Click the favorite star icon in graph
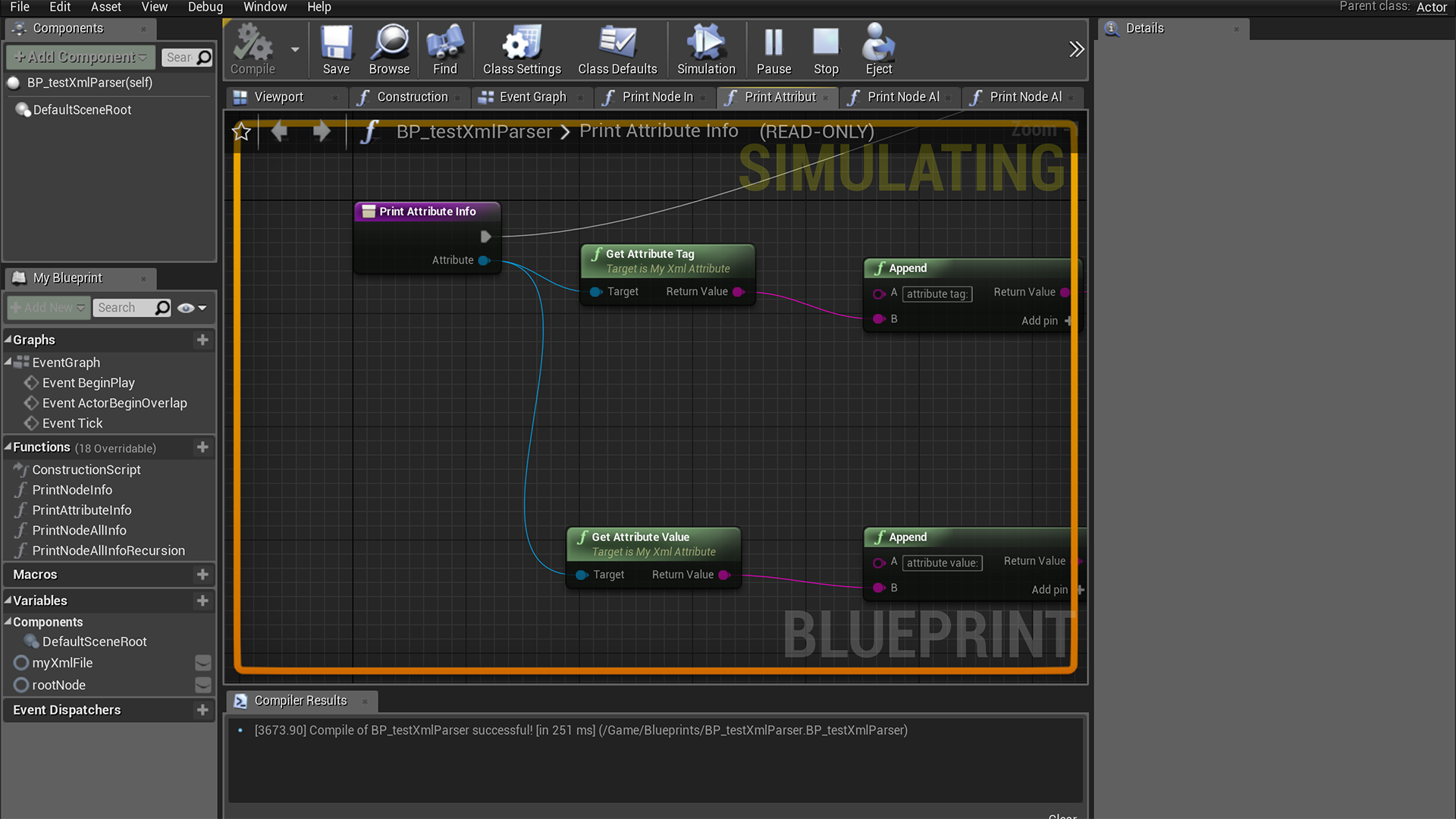The image size is (1456, 819). pos(241,132)
